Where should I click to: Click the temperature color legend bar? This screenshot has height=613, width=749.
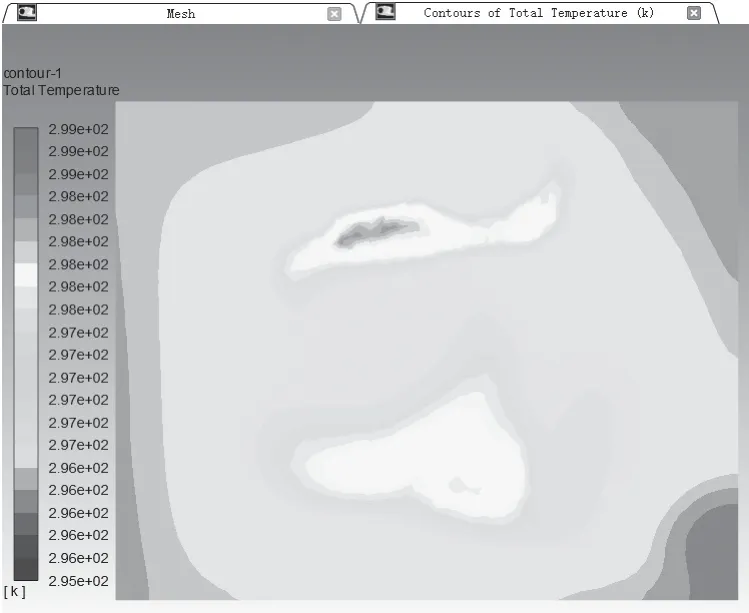pyautogui.click(x=26, y=354)
